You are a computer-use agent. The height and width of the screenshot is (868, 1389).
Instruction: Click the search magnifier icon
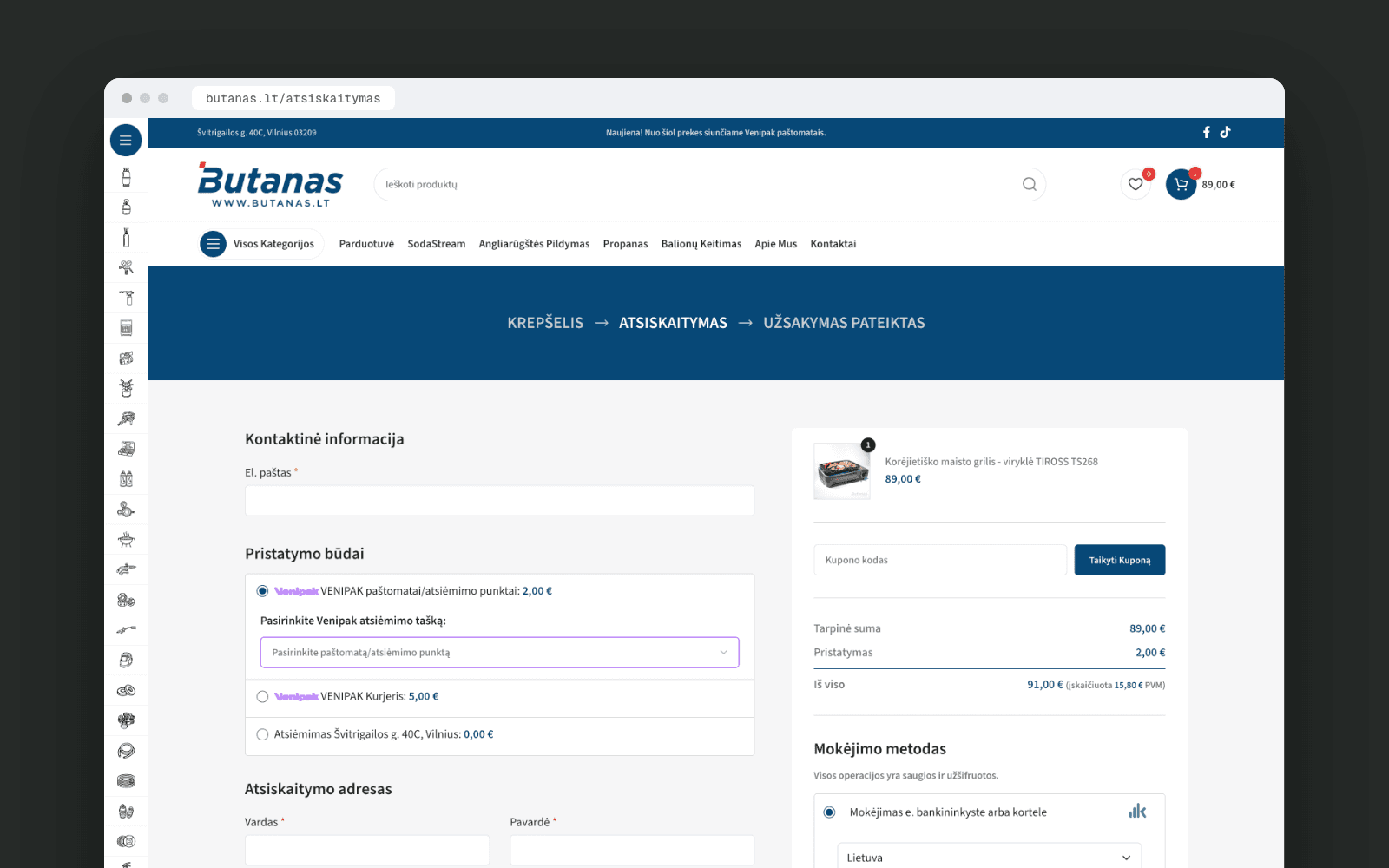coord(1030,184)
